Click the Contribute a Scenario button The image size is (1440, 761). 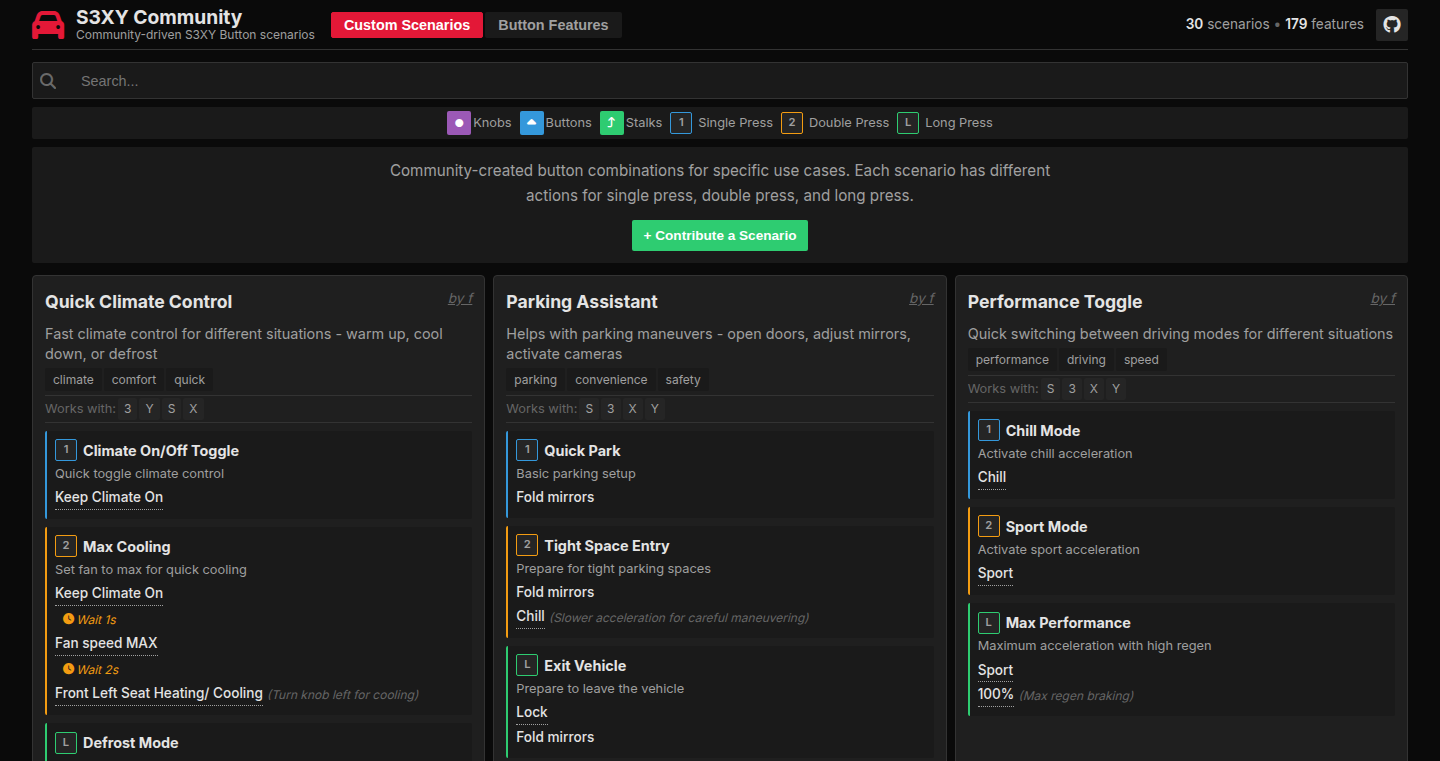tap(720, 235)
